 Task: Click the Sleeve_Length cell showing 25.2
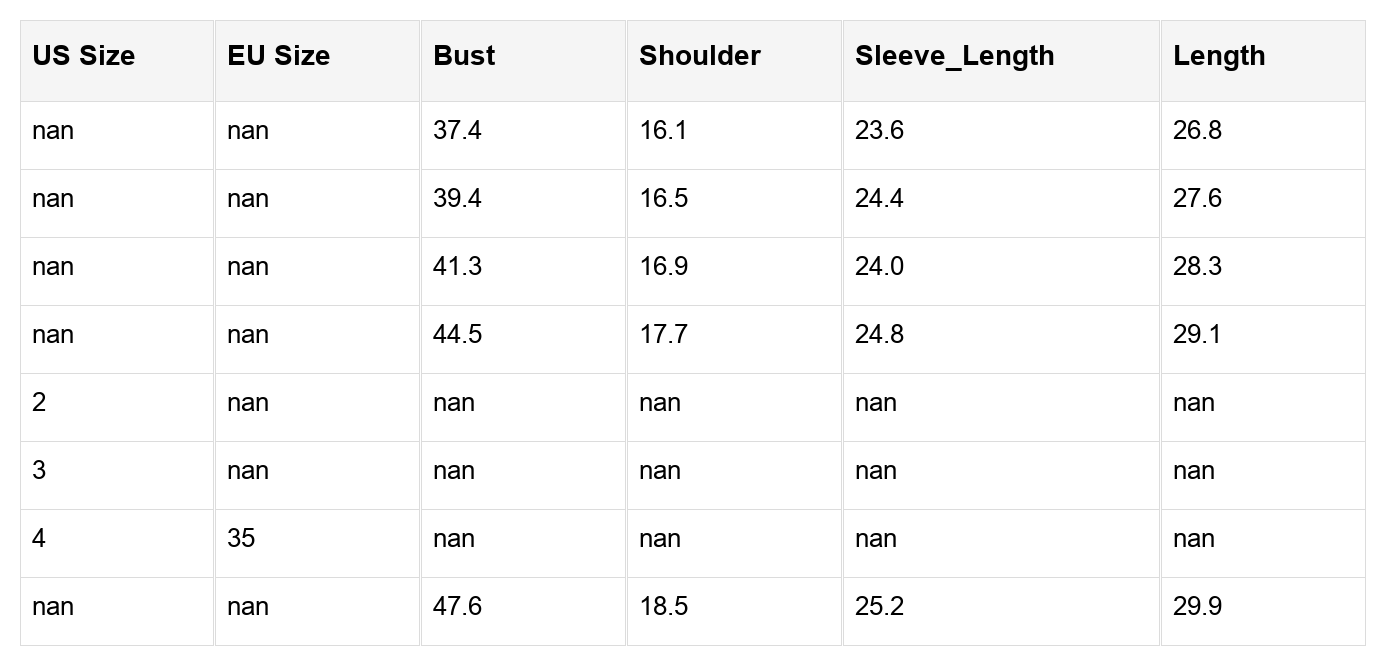pos(879,607)
